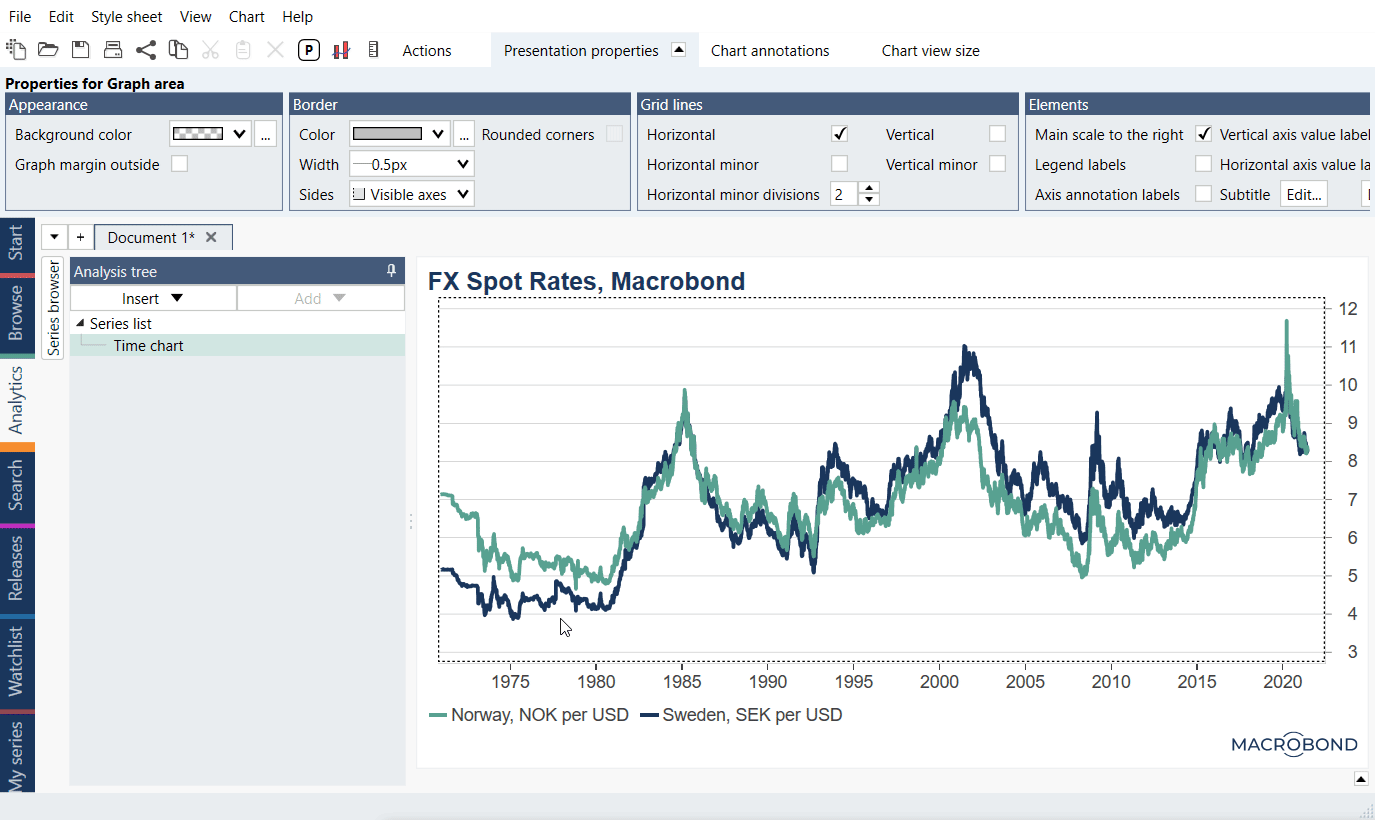Screen dimensions: 1375x820
Task: Enable Vertical grid lines checkbox
Action: 997,134
